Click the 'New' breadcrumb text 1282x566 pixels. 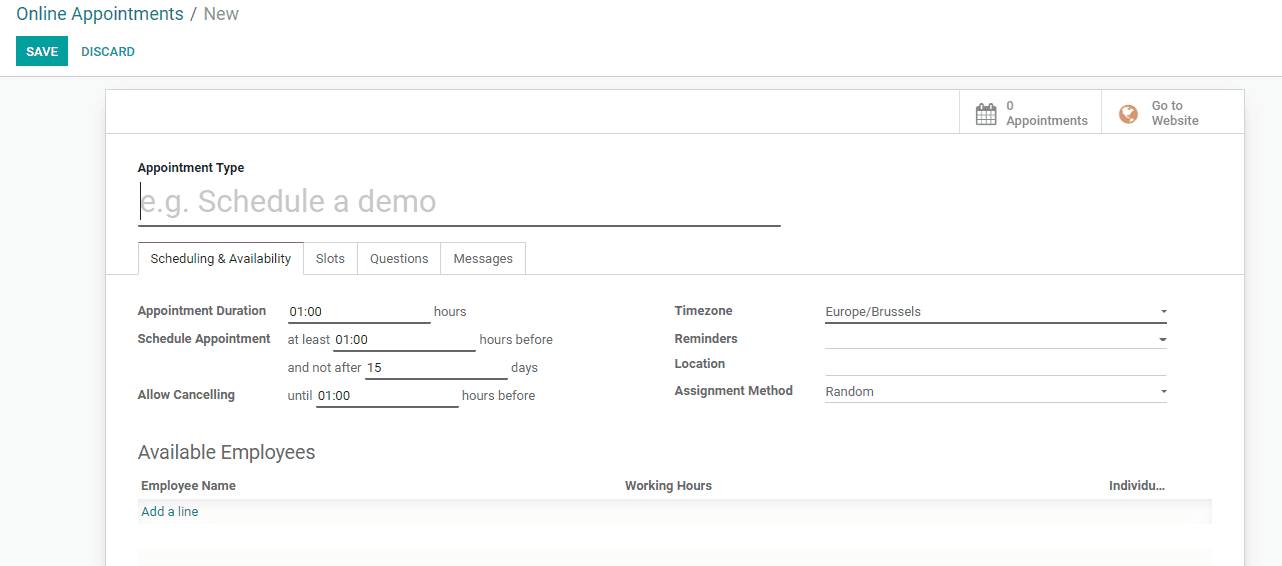click(x=221, y=14)
